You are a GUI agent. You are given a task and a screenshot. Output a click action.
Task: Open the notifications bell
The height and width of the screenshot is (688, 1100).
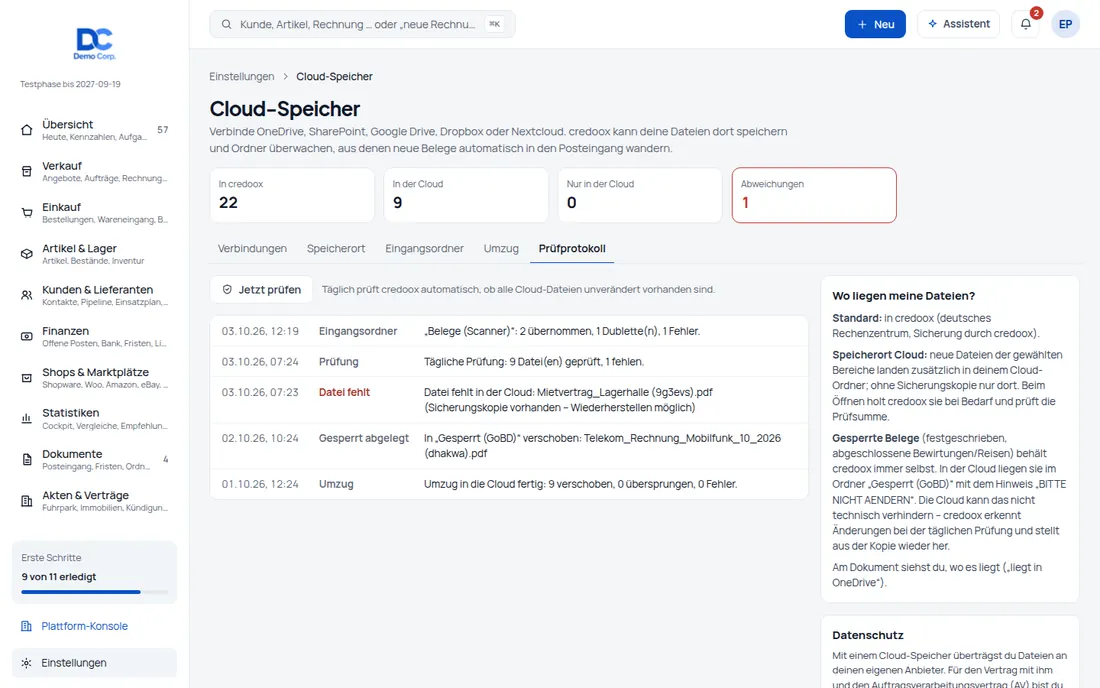1026,24
